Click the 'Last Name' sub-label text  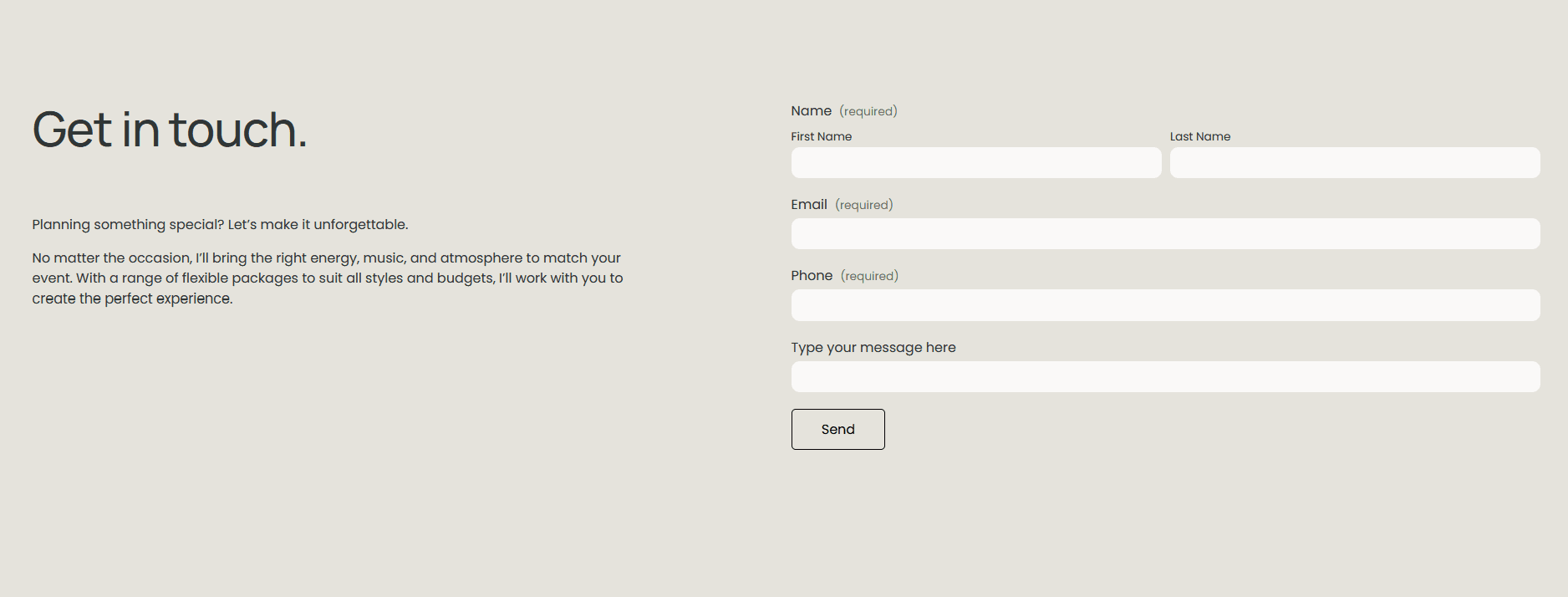(1200, 136)
